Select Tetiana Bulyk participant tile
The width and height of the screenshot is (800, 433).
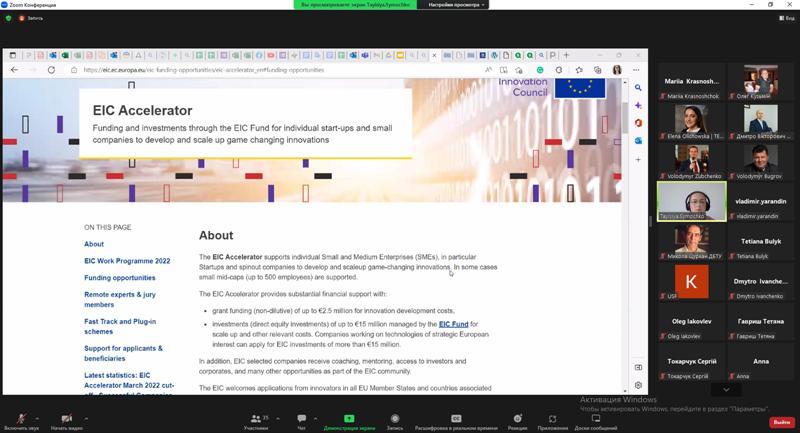[x=760, y=242]
